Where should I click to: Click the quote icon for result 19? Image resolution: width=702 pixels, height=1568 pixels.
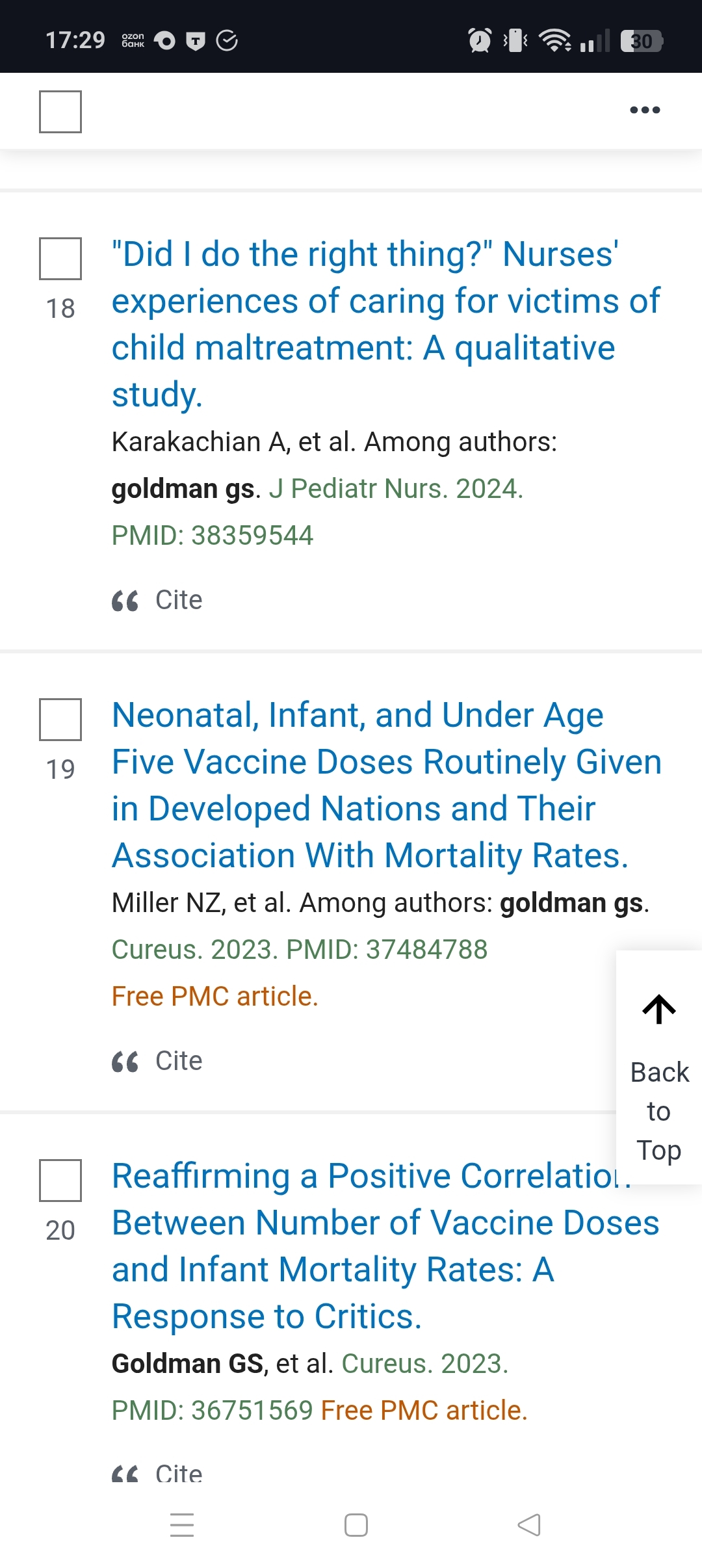pos(125,1062)
